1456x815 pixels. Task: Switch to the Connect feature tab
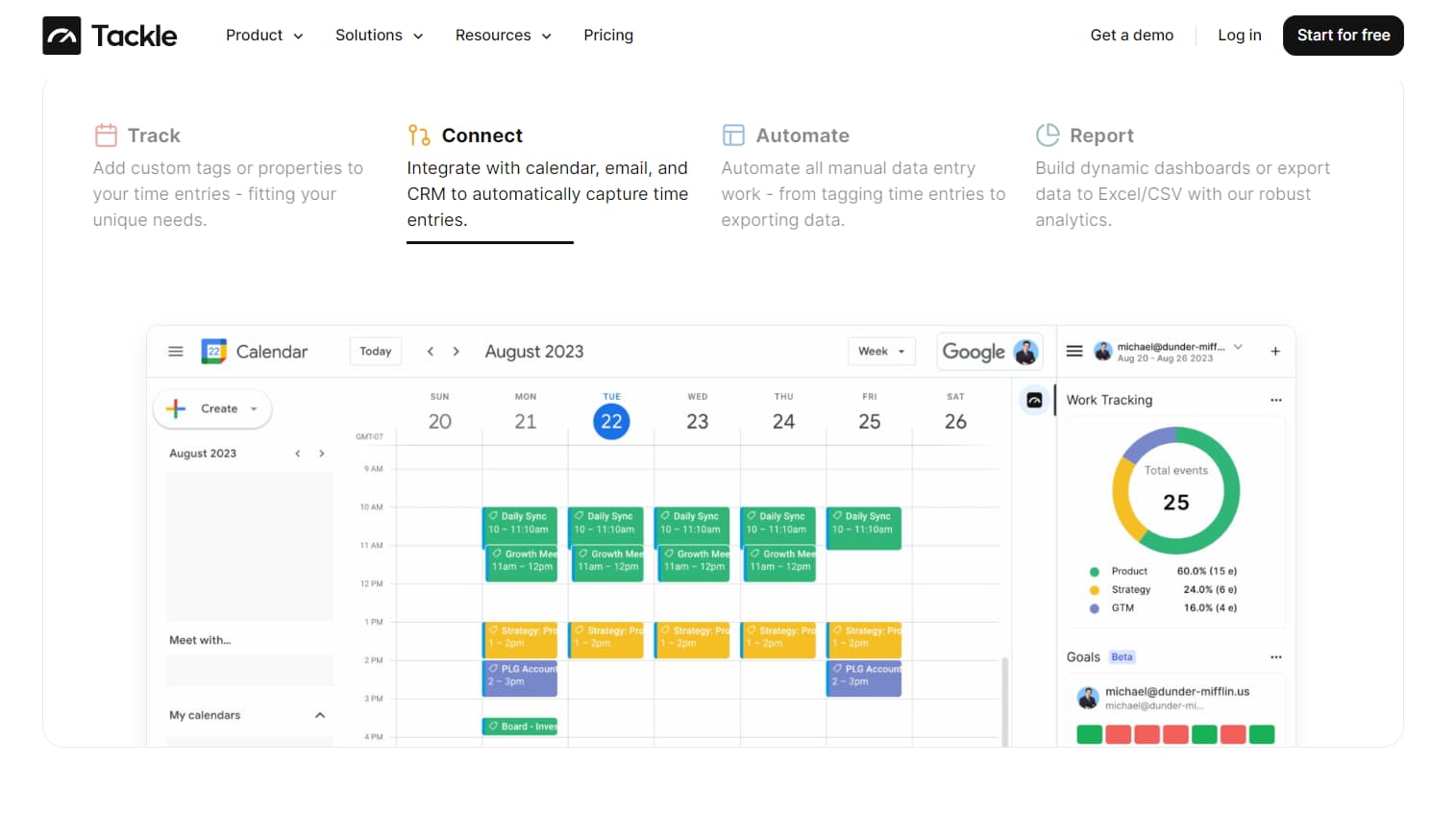point(481,136)
